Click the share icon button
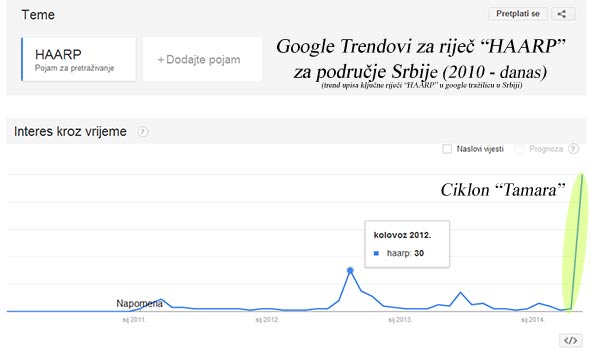This screenshot has height=360, width=590. point(563,14)
